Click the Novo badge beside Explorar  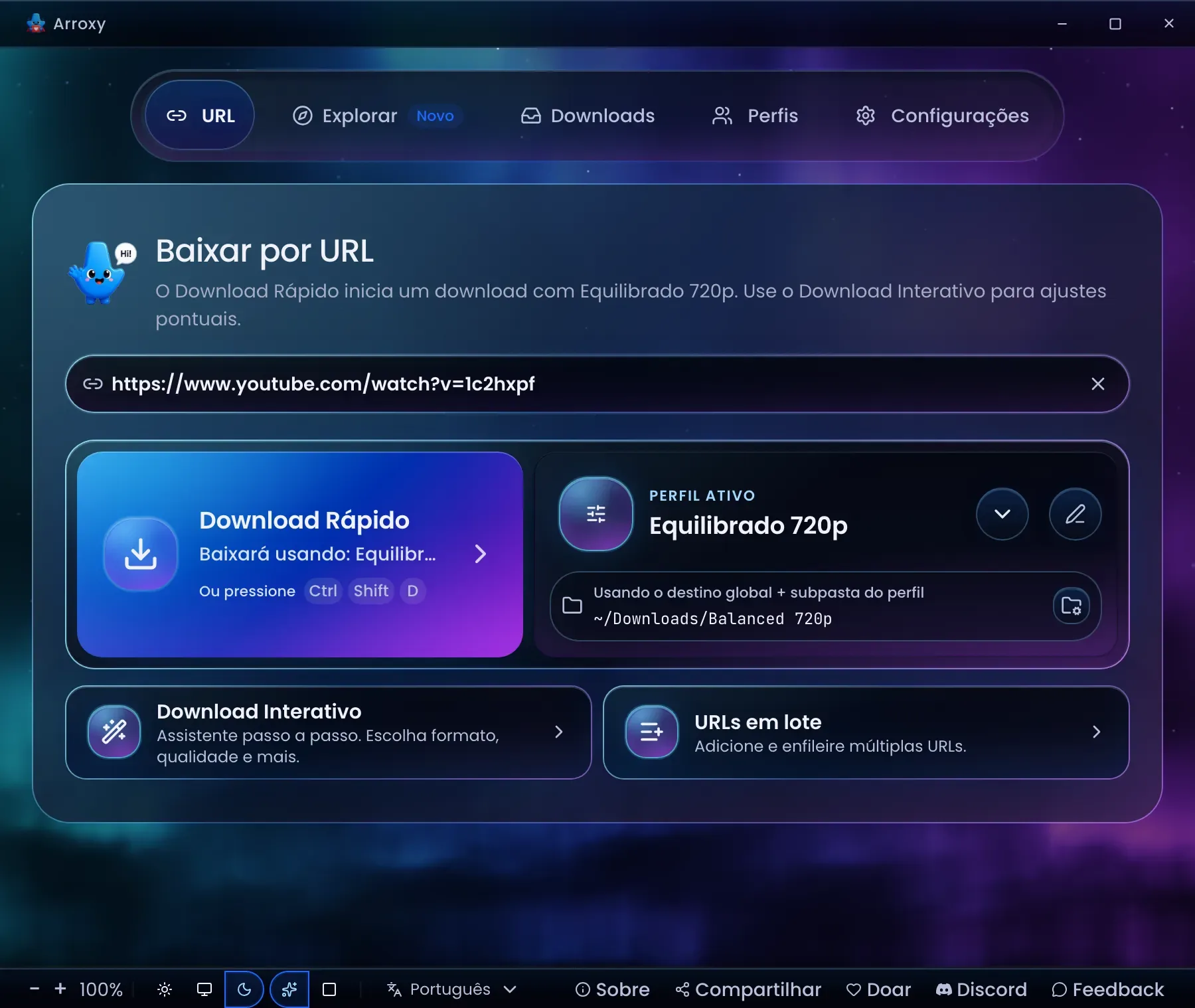(435, 116)
